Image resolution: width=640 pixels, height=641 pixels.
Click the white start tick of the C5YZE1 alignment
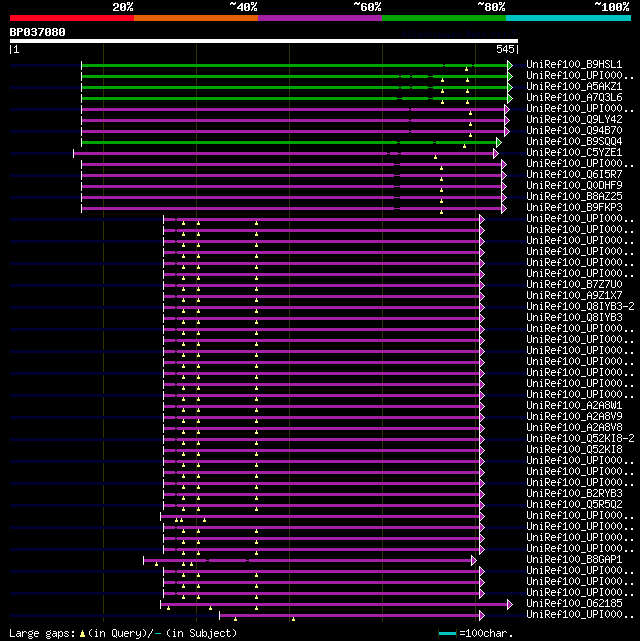point(74,153)
